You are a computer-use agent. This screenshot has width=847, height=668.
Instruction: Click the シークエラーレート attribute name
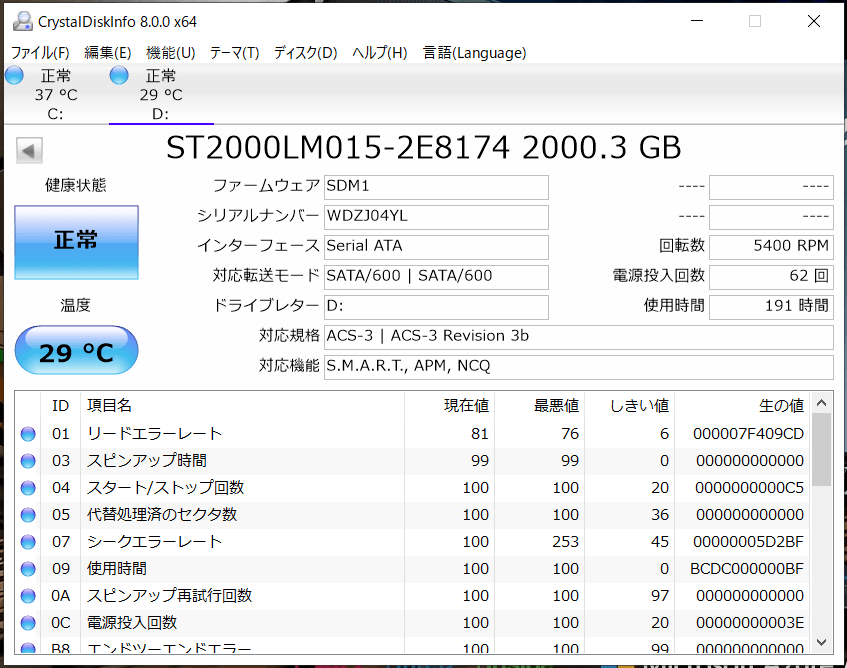point(154,542)
